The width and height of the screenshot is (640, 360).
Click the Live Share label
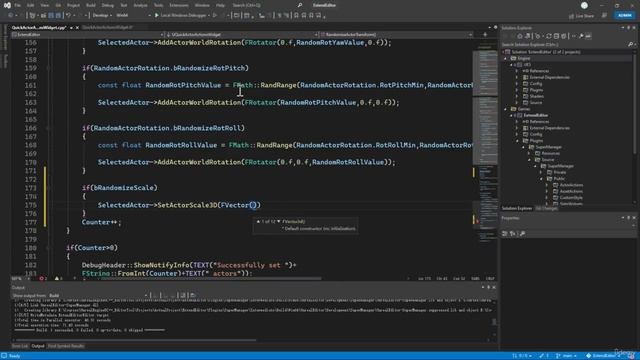coord(584,16)
